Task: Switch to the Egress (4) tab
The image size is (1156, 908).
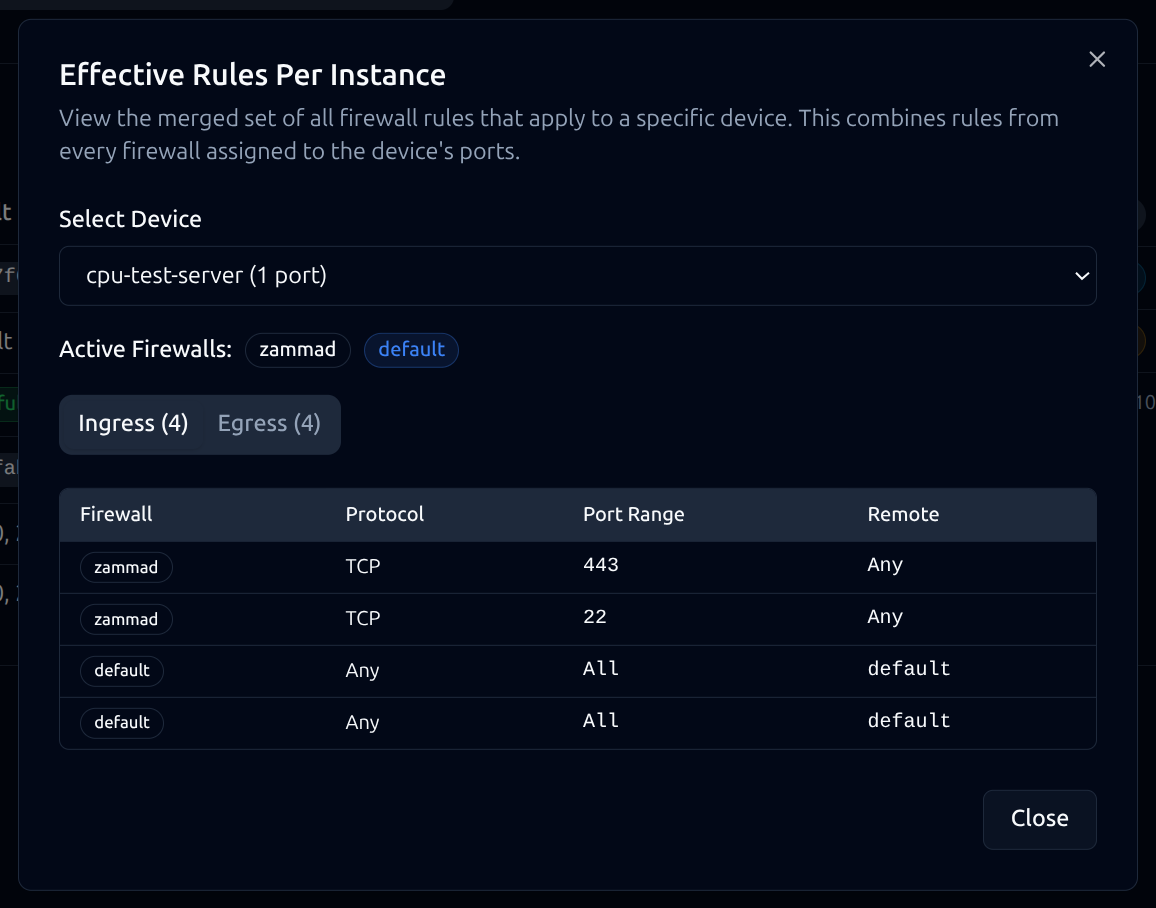Action: point(268,423)
